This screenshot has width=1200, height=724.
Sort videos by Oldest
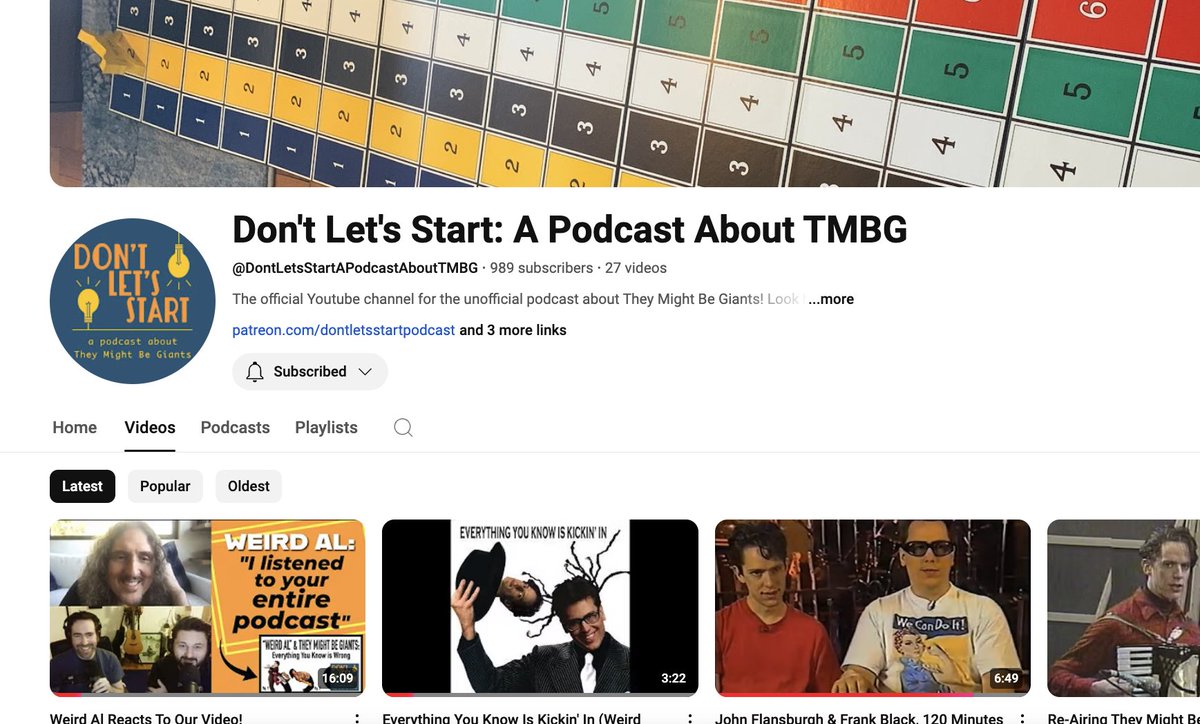coord(249,486)
